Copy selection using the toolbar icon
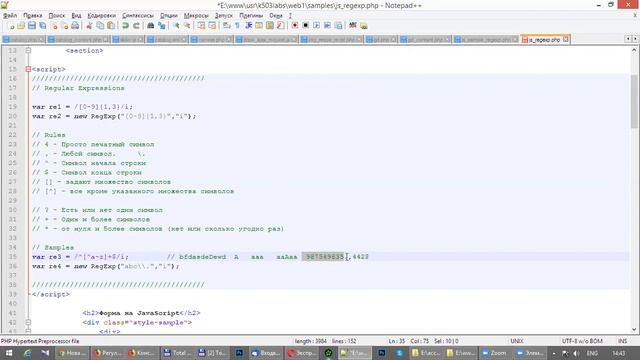The height and width of the screenshot is (360, 640). coord(100,26)
